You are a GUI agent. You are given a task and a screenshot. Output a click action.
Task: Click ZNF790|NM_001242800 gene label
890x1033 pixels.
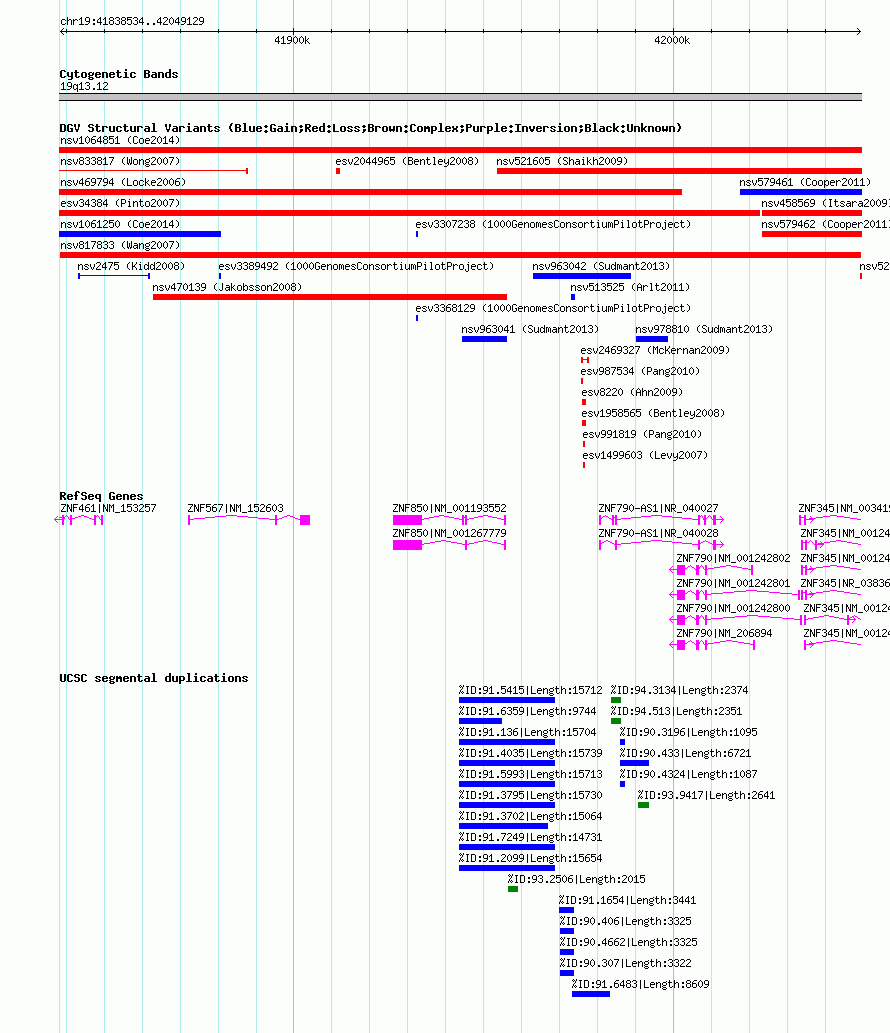coord(733,609)
